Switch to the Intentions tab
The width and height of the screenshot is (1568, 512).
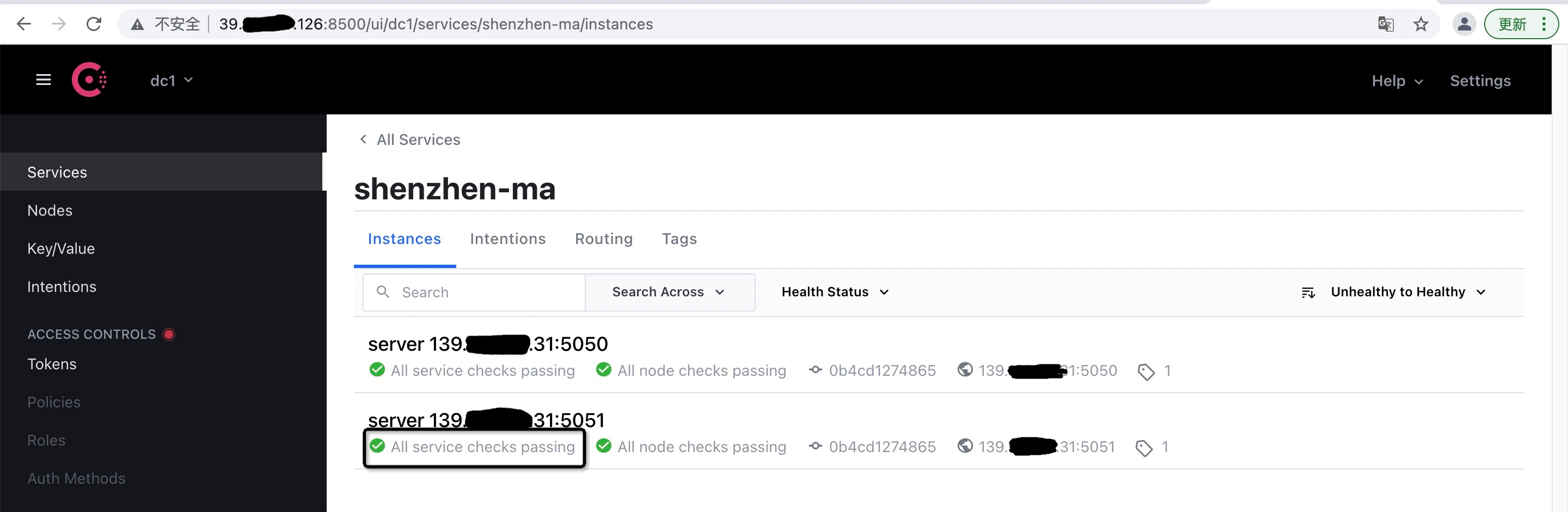point(507,239)
